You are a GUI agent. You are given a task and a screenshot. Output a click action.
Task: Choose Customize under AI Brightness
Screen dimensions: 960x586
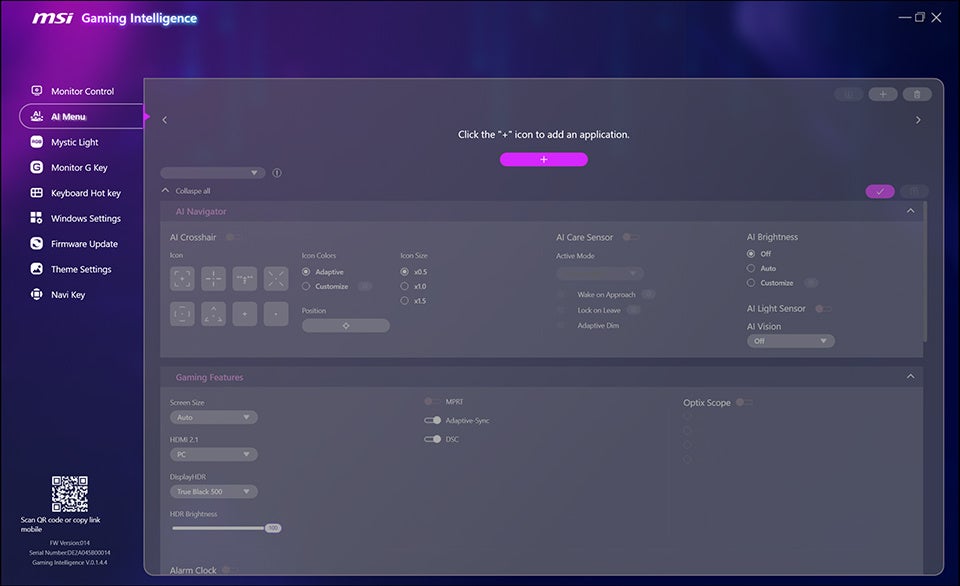[x=752, y=282]
